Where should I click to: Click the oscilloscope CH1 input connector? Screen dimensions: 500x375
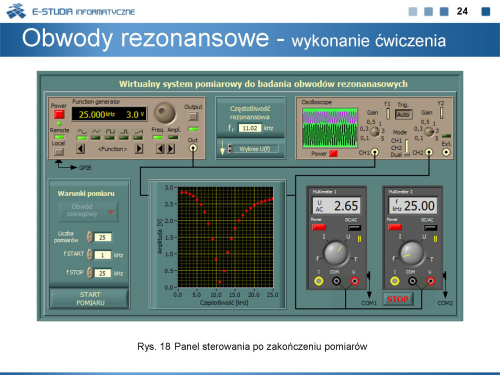375,152
